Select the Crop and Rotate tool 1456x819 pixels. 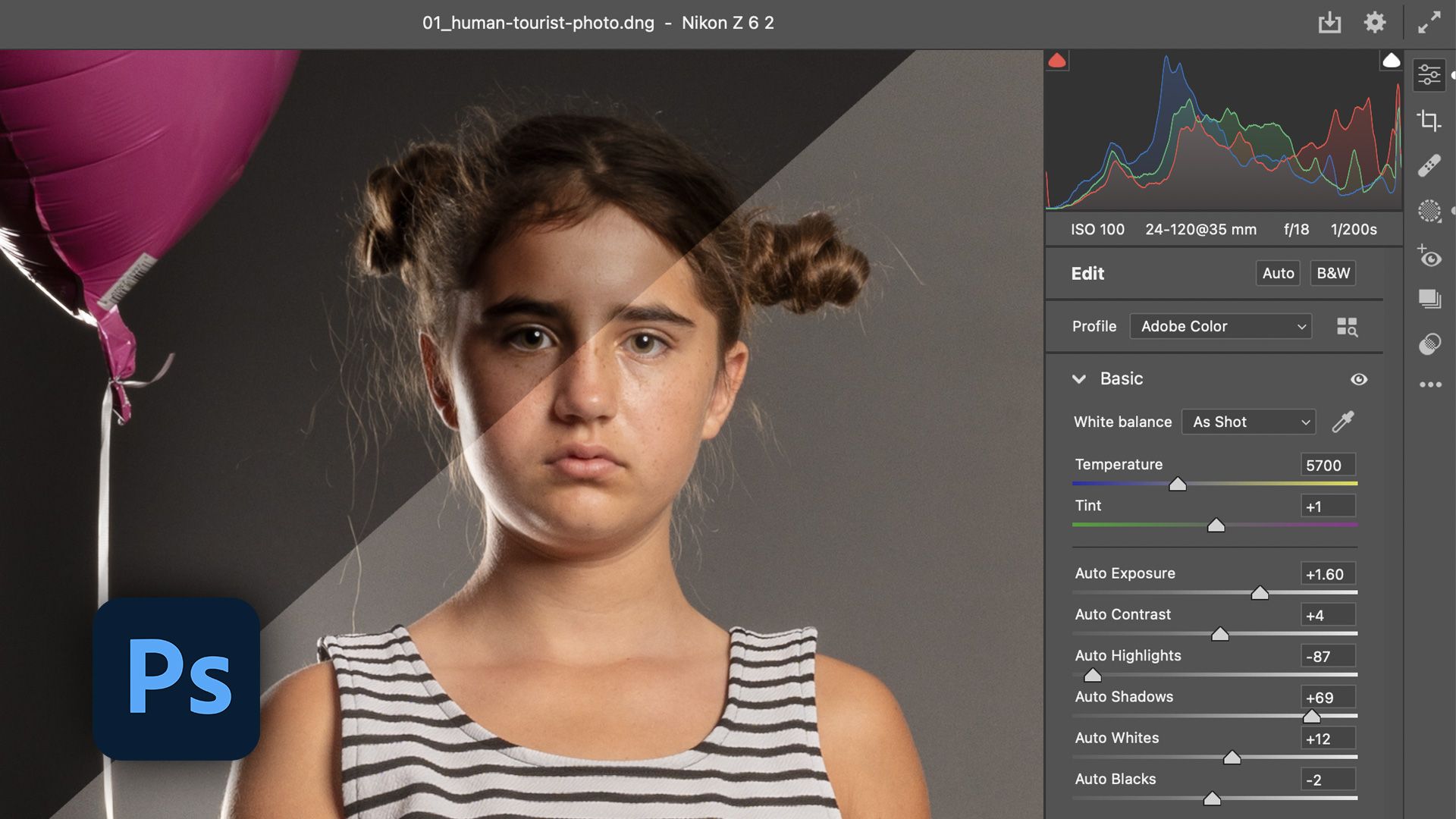tap(1429, 119)
